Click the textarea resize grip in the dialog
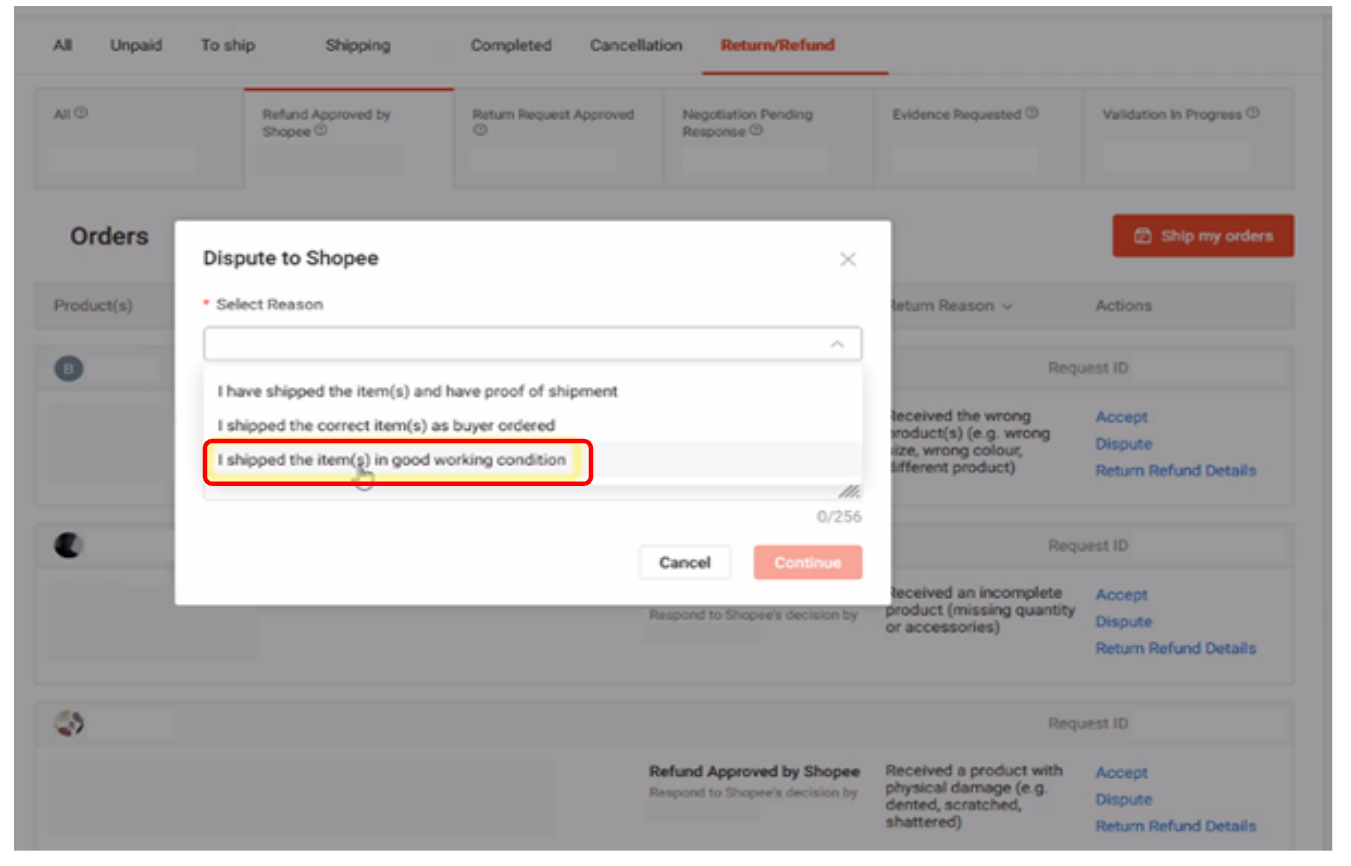This screenshot has height=866, width=1351. click(851, 490)
